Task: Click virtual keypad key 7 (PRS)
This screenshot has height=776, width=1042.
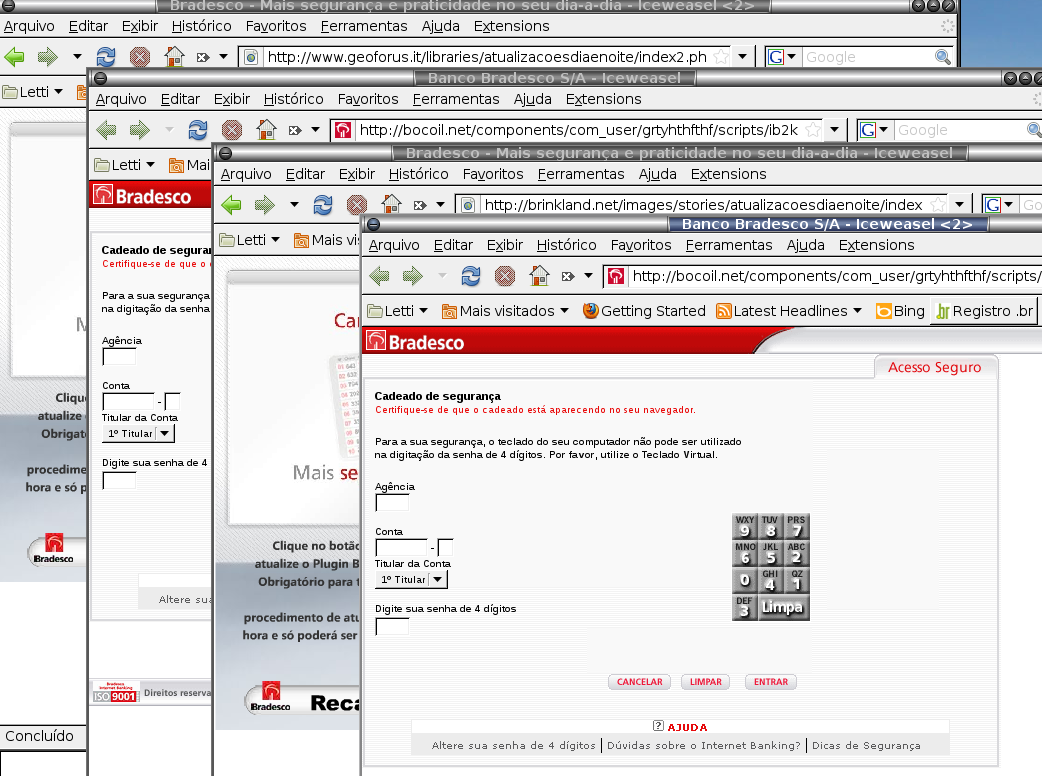Action: 797,526
